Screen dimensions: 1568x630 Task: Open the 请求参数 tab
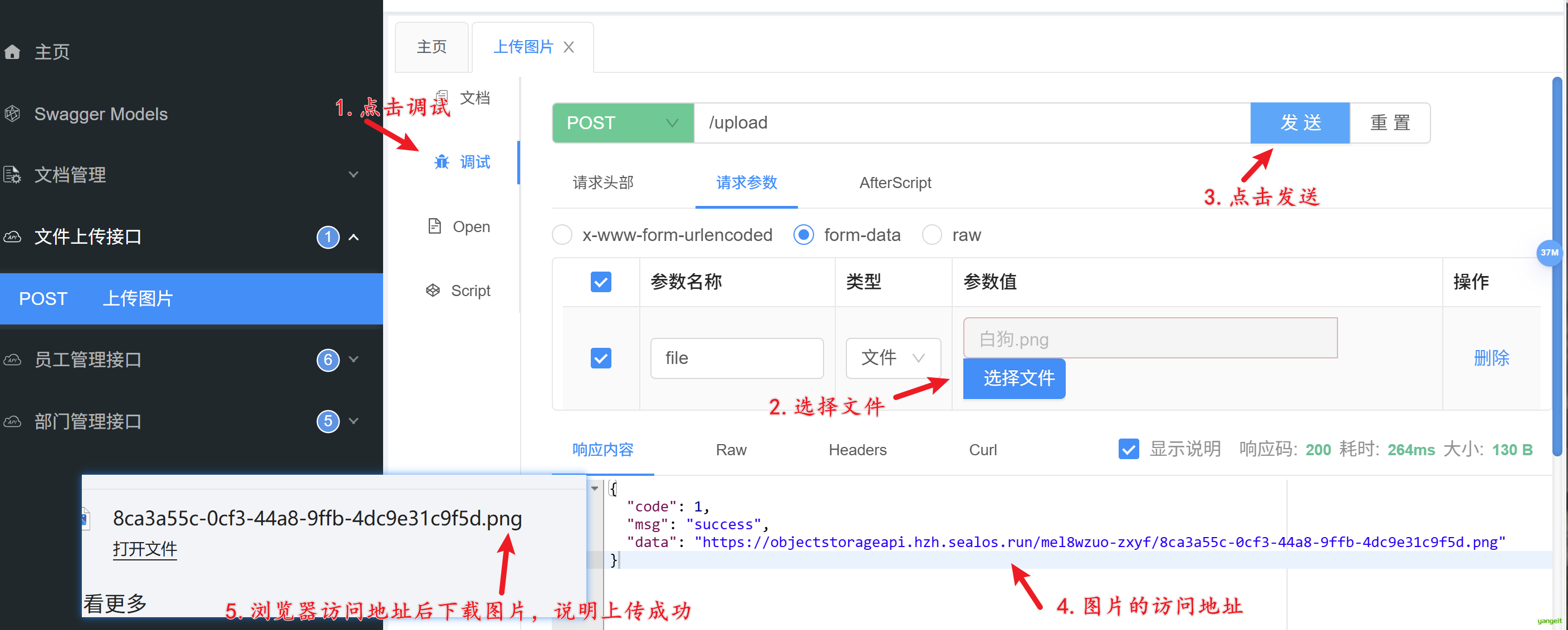coord(746,183)
